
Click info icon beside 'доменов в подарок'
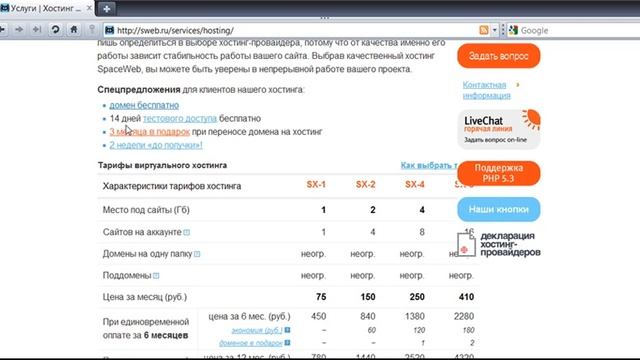pyautogui.click(x=287, y=343)
